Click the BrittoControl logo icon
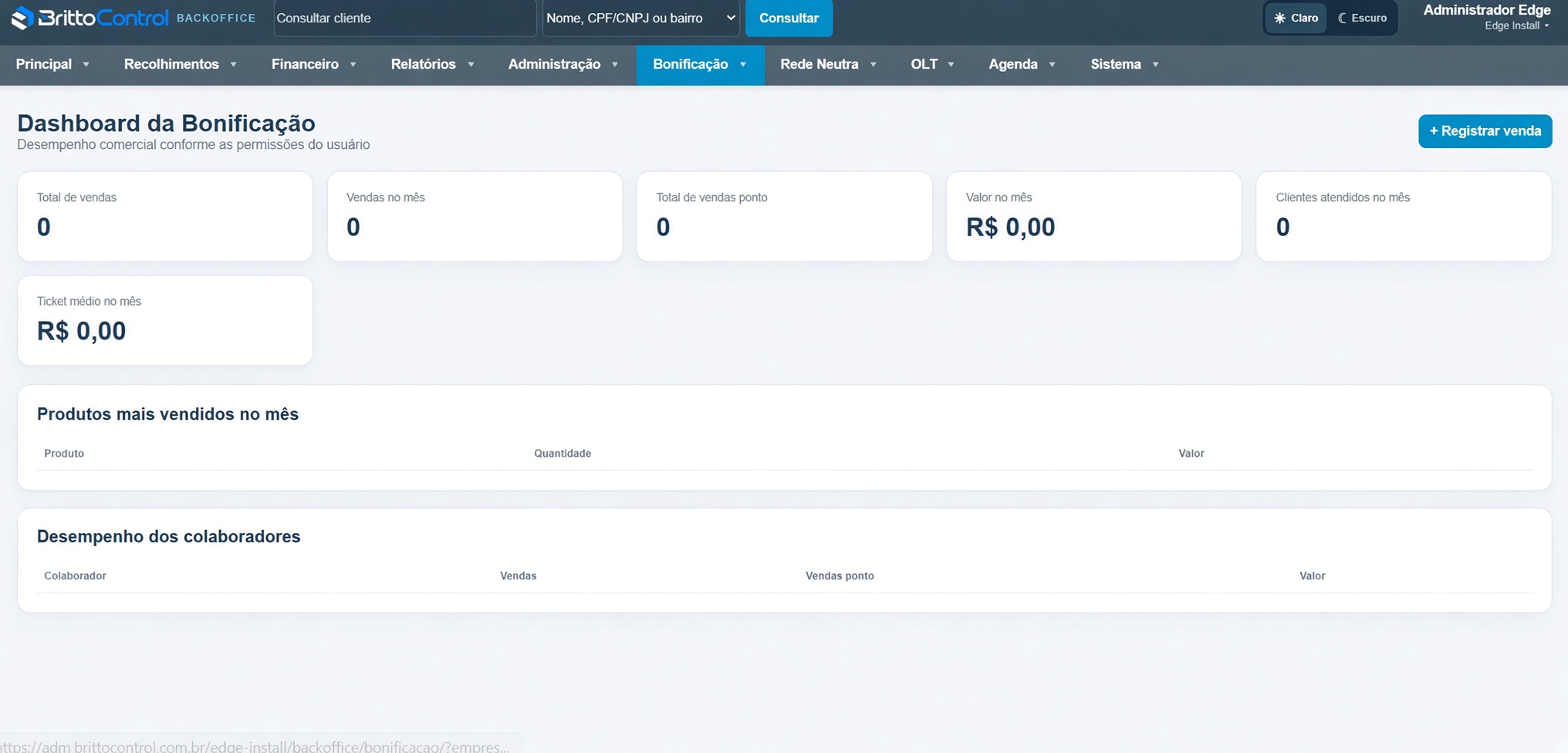 22,18
